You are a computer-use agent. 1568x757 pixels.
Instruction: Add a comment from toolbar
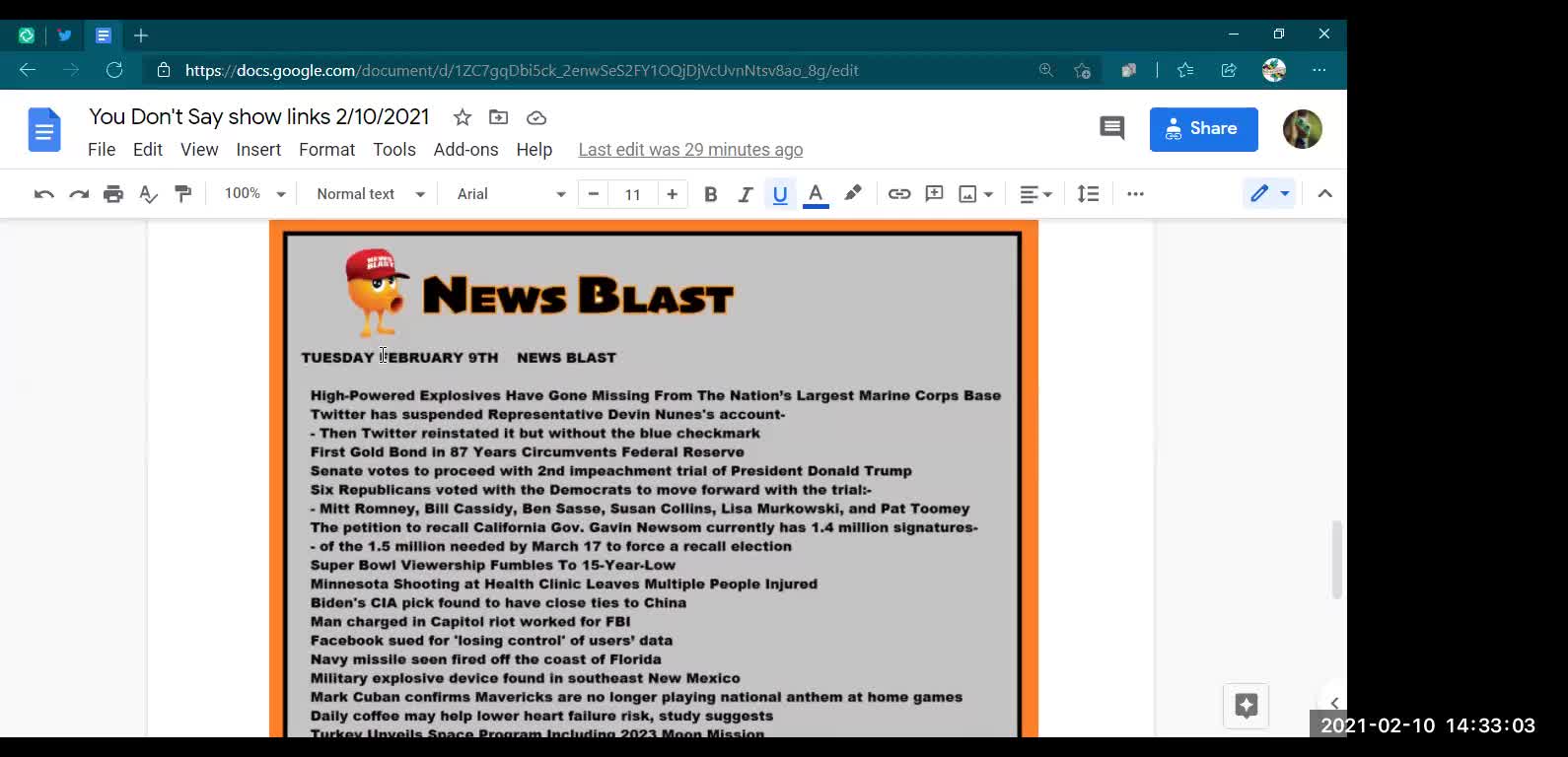(934, 194)
